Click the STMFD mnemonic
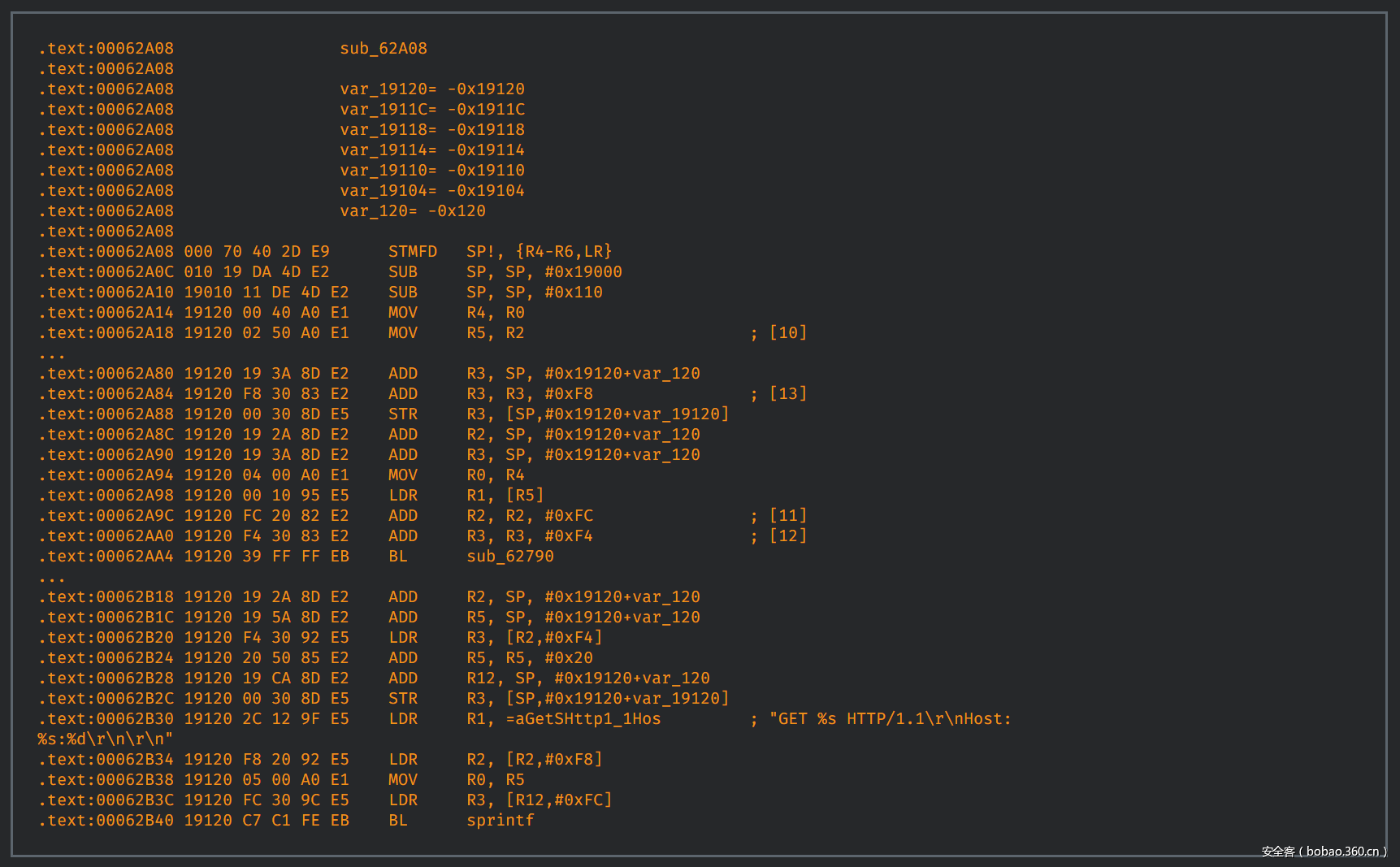Screen dimensions: 1400x867 (x=412, y=252)
